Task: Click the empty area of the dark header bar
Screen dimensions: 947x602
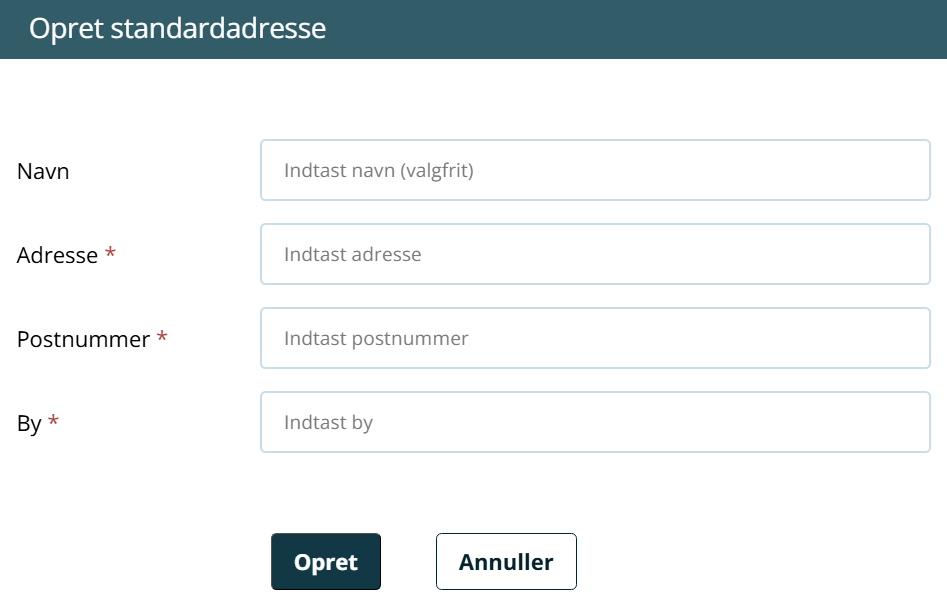Action: [634, 29]
